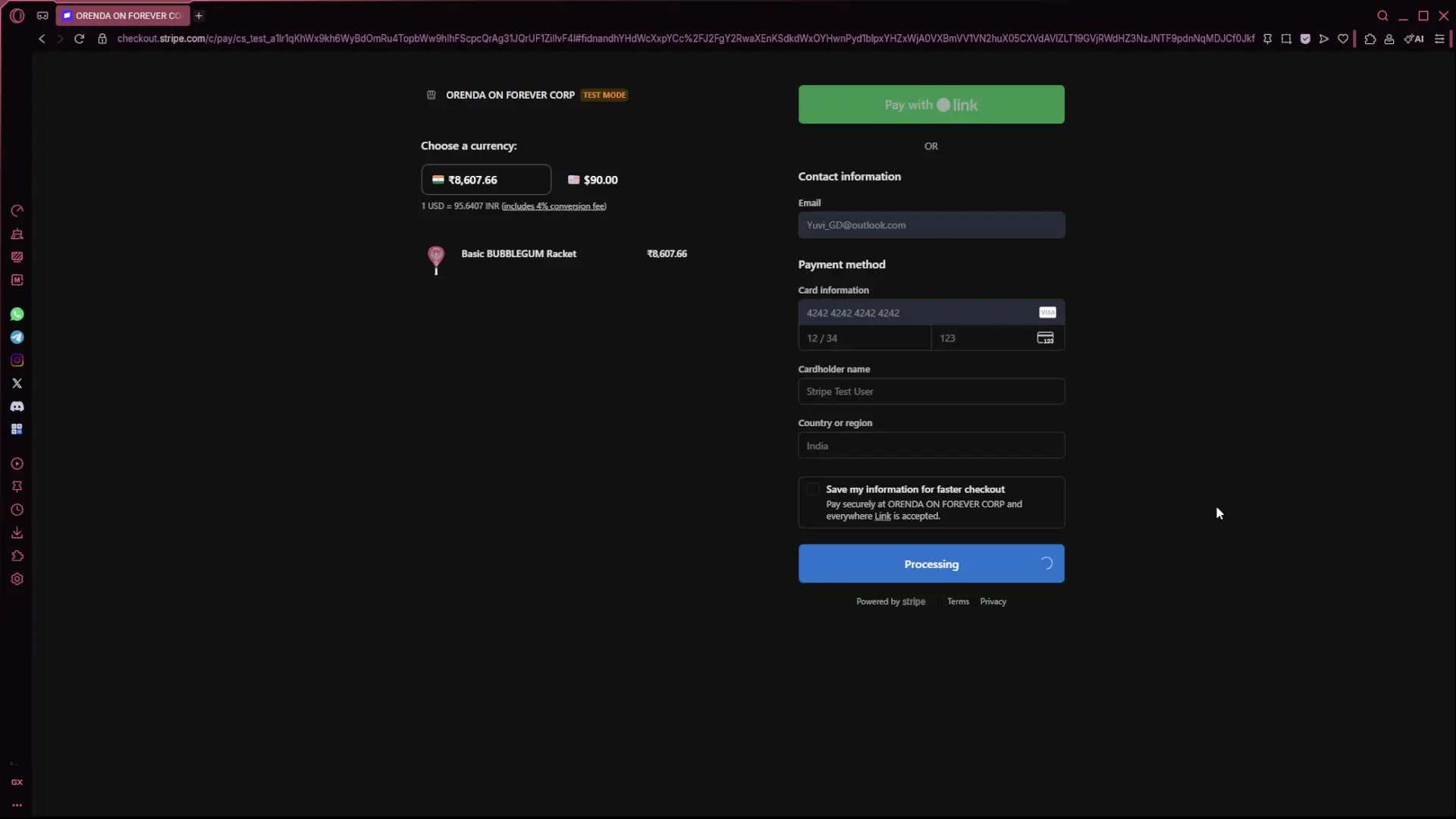This screenshot has height=819, width=1456.
Task: Choose the ₹8,607.66 INR currency option
Action: click(486, 180)
